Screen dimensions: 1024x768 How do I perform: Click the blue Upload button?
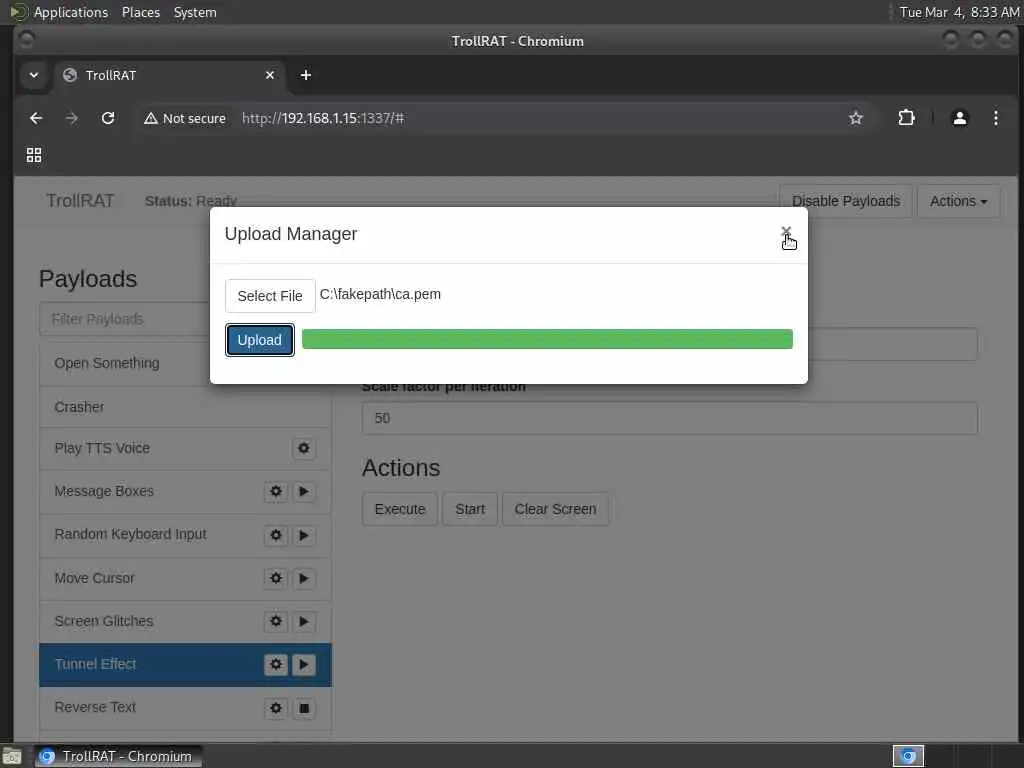[259, 340]
